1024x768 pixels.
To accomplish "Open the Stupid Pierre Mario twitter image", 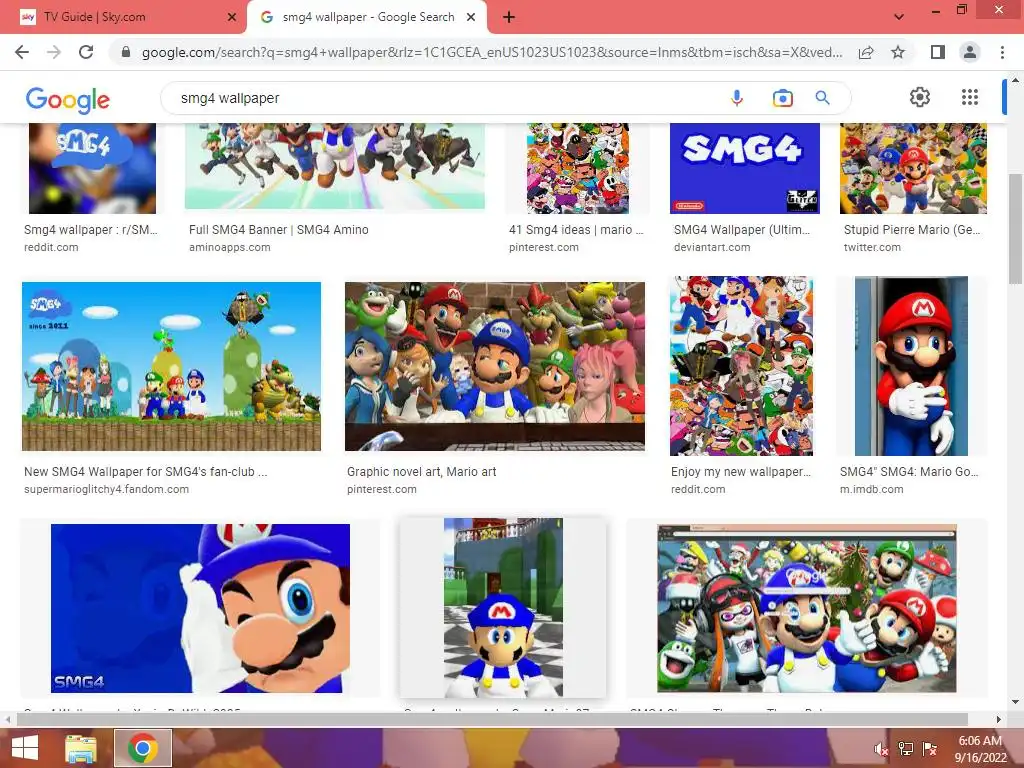I will [913, 168].
